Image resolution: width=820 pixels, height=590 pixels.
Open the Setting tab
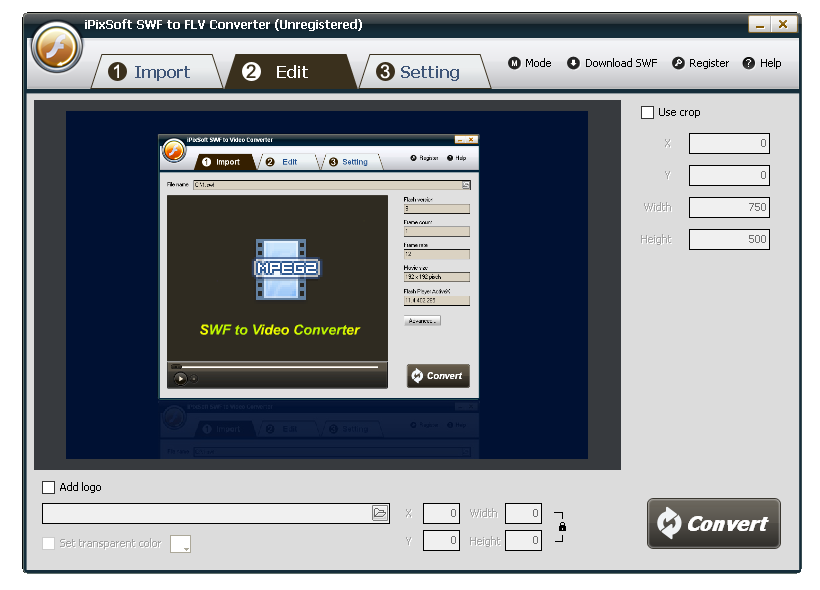pos(425,72)
